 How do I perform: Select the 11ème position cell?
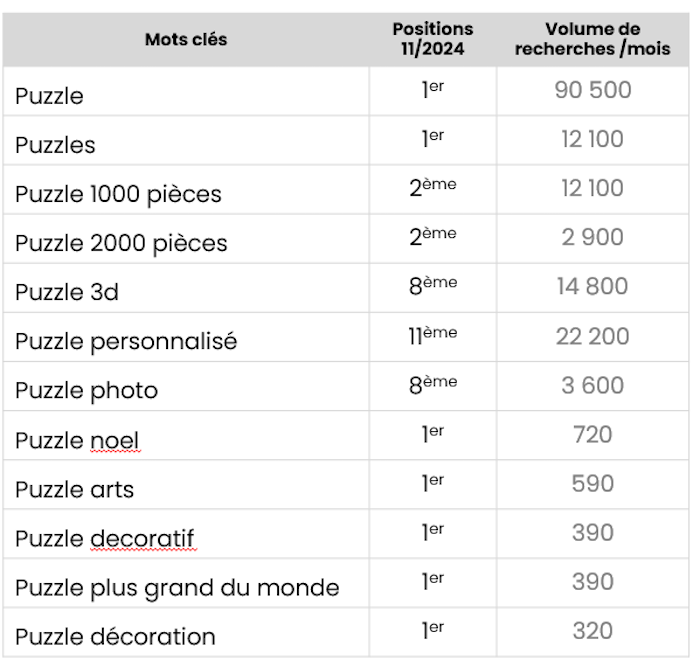click(x=432, y=336)
